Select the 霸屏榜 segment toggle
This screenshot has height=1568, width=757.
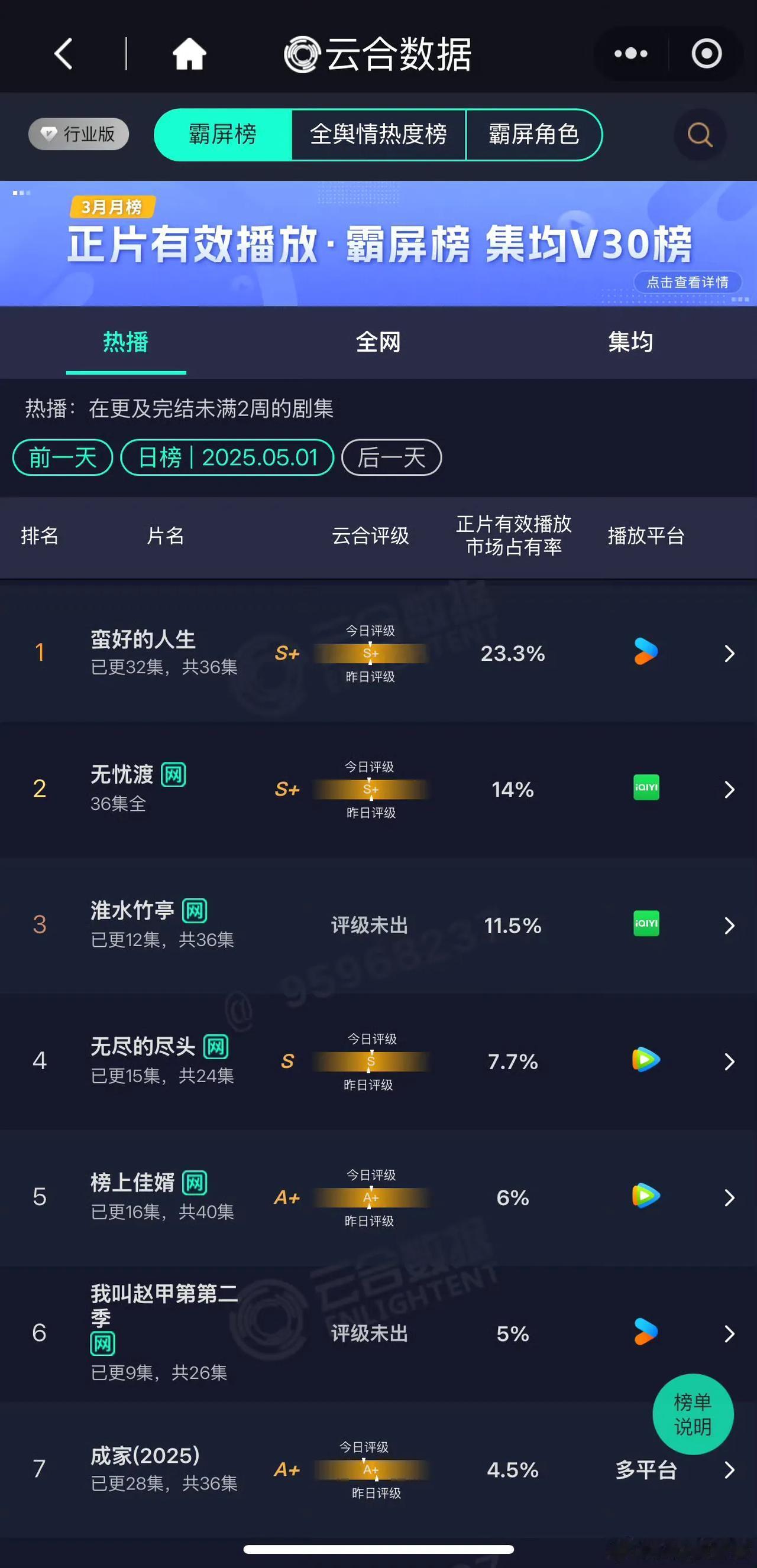[x=223, y=135]
